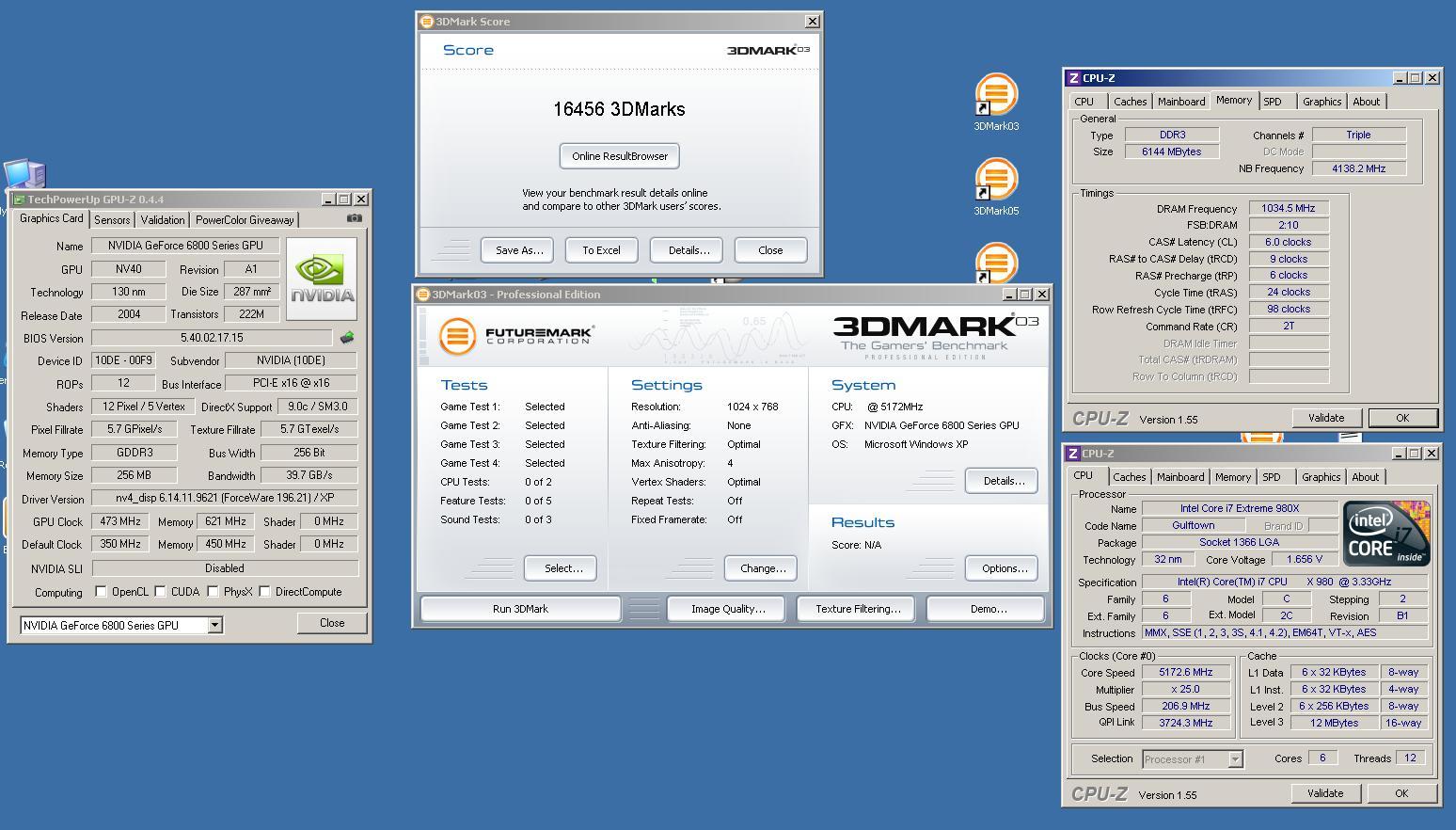Image resolution: width=1456 pixels, height=830 pixels.
Task: Open Mainboard tab in upper CPU-Z window
Action: [x=1181, y=102]
